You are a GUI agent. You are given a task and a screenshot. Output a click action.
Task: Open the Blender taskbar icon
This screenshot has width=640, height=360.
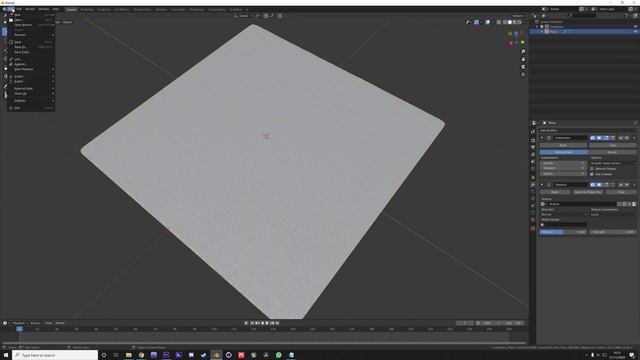coord(216,355)
